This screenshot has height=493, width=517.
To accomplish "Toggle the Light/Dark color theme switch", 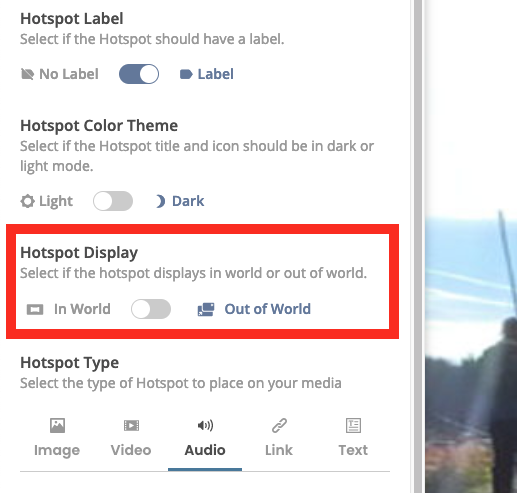I will click(113, 201).
